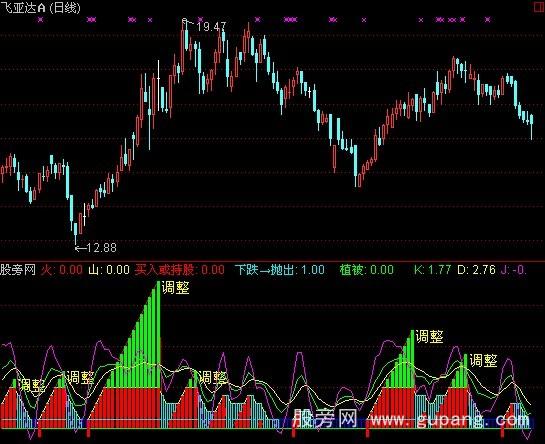
Task: Select the 12.88 low price label
Action: click(x=101, y=248)
